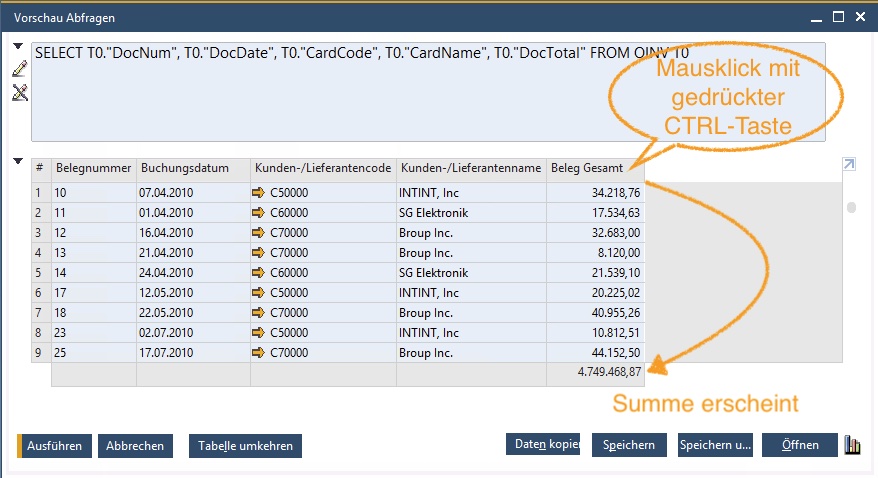Image resolution: width=878 pixels, height=478 pixels.
Task: Click link arrow for C60000 in row 5
Action: click(x=261, y=273)
